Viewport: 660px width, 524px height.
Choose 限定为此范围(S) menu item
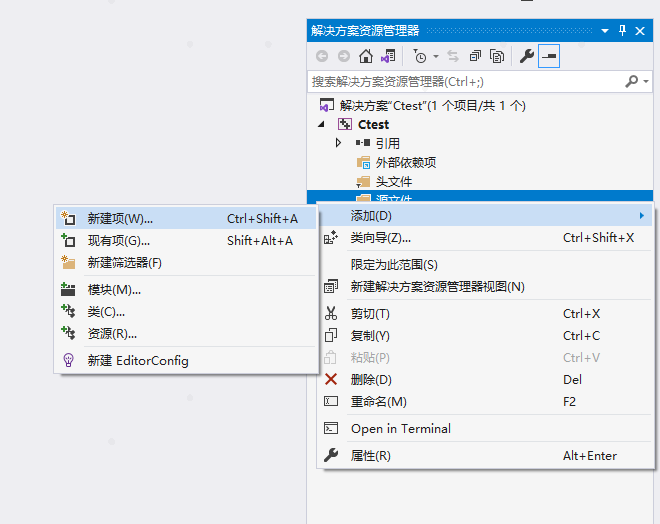(485, 265)
